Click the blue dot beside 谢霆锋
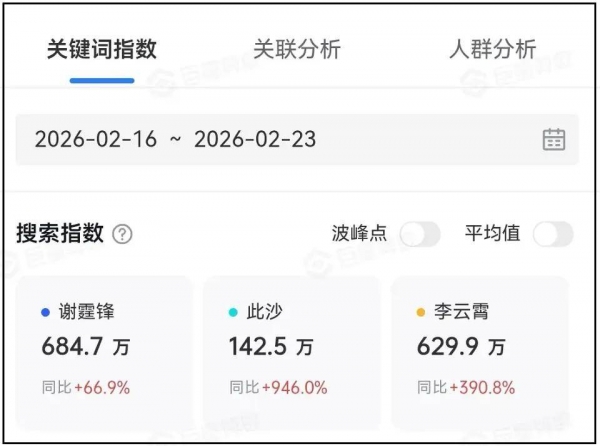 (46, 312)
